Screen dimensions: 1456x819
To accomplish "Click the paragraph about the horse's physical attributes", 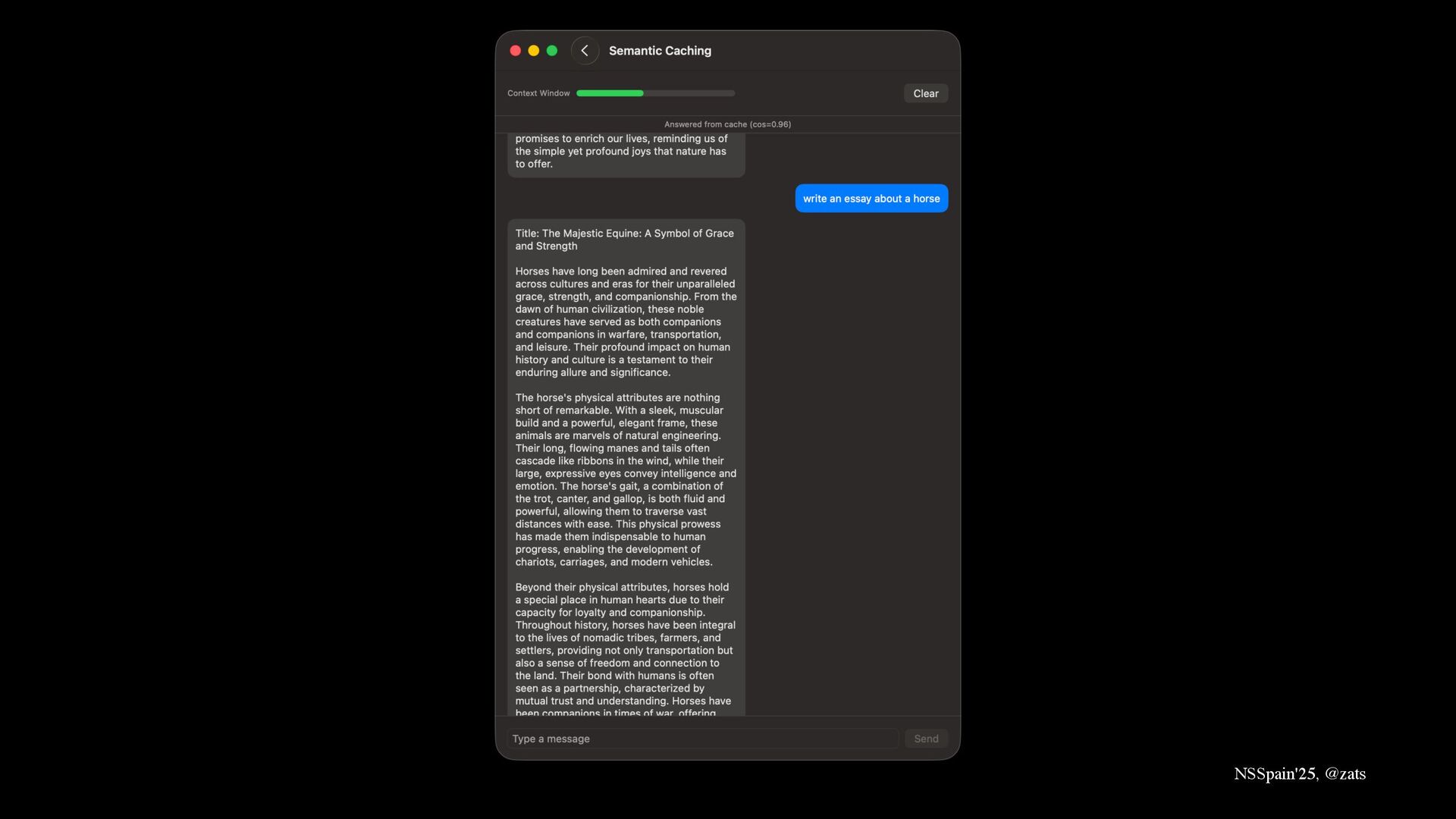I will (626, 479).
